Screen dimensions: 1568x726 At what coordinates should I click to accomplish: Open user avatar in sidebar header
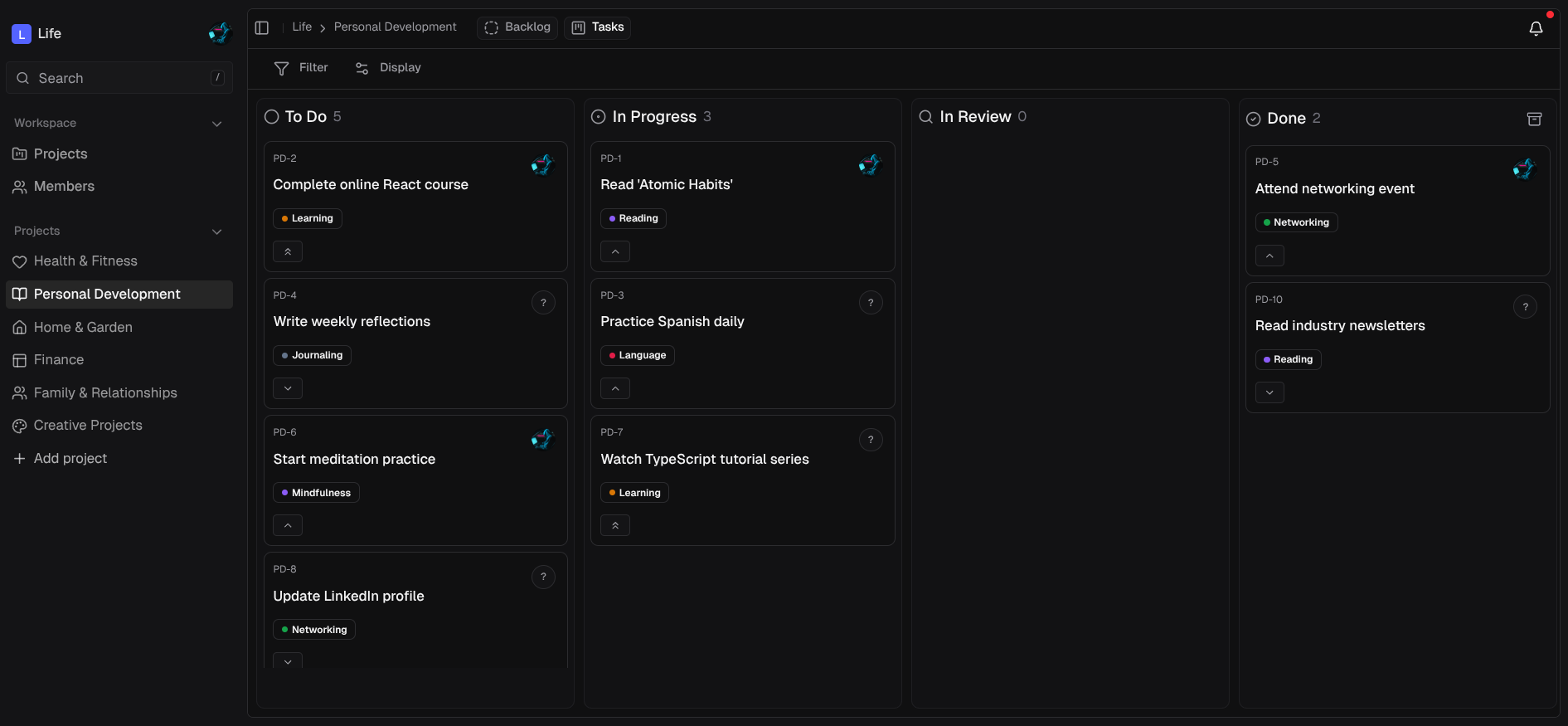tap(220, 33)
